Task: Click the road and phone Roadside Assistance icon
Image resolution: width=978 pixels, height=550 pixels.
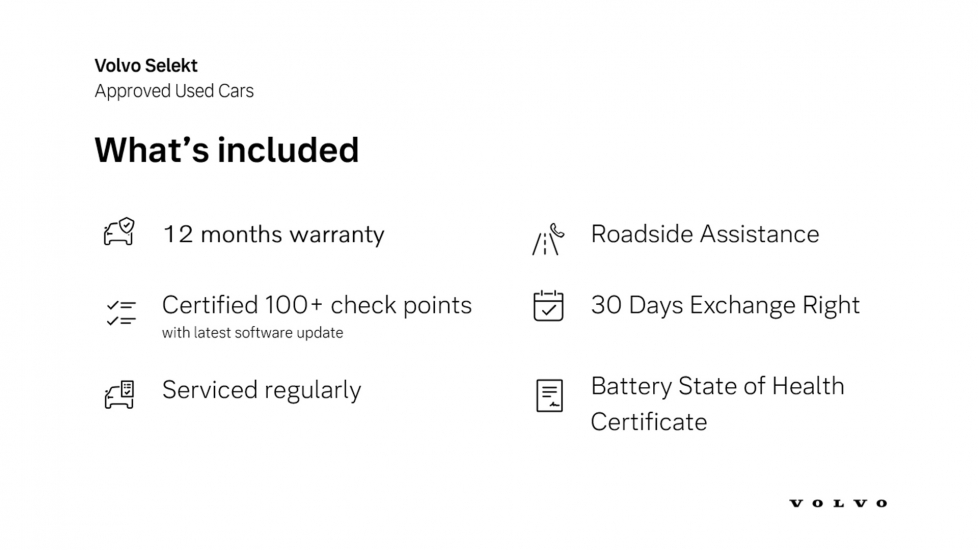Action: [x=547, y=240]
